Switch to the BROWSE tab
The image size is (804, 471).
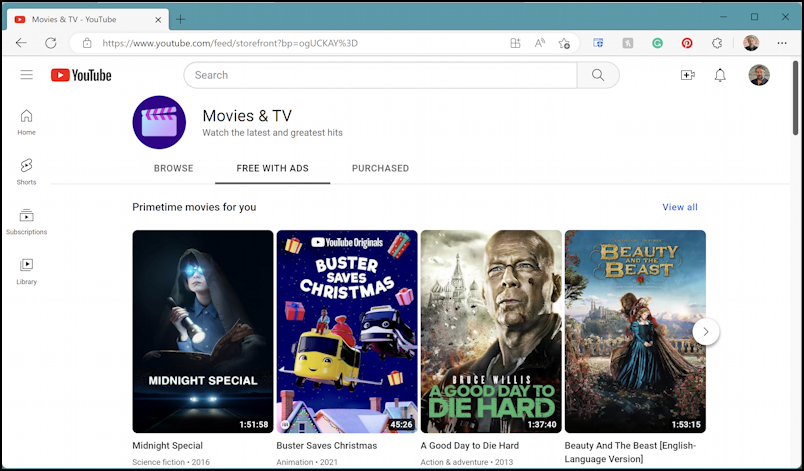pyautogui.click(x=174, y=168)
